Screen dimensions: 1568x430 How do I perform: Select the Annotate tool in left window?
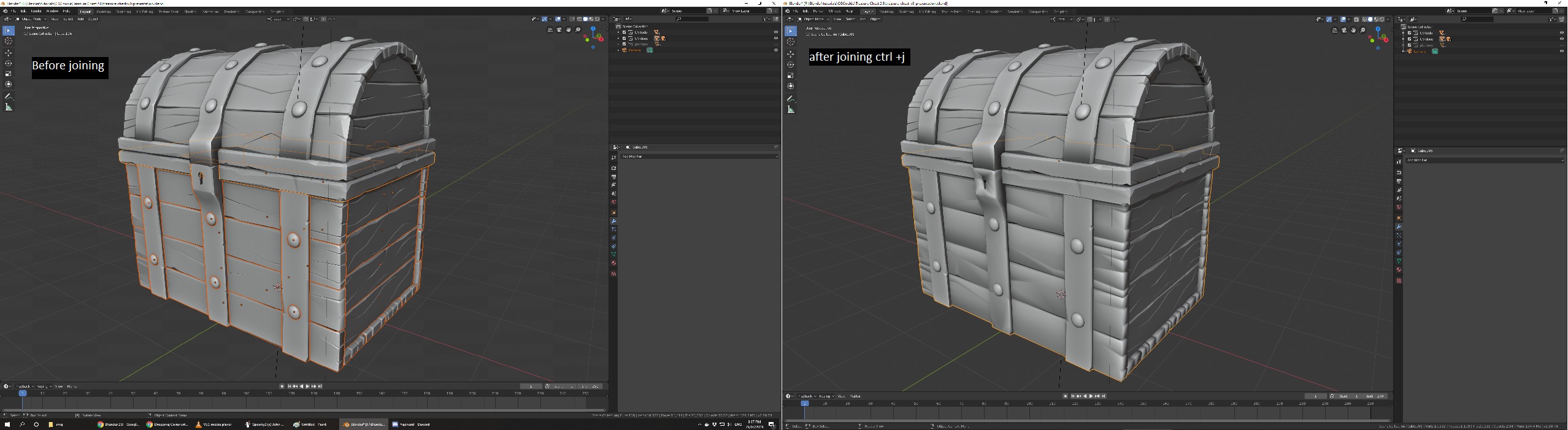[9, 96]
